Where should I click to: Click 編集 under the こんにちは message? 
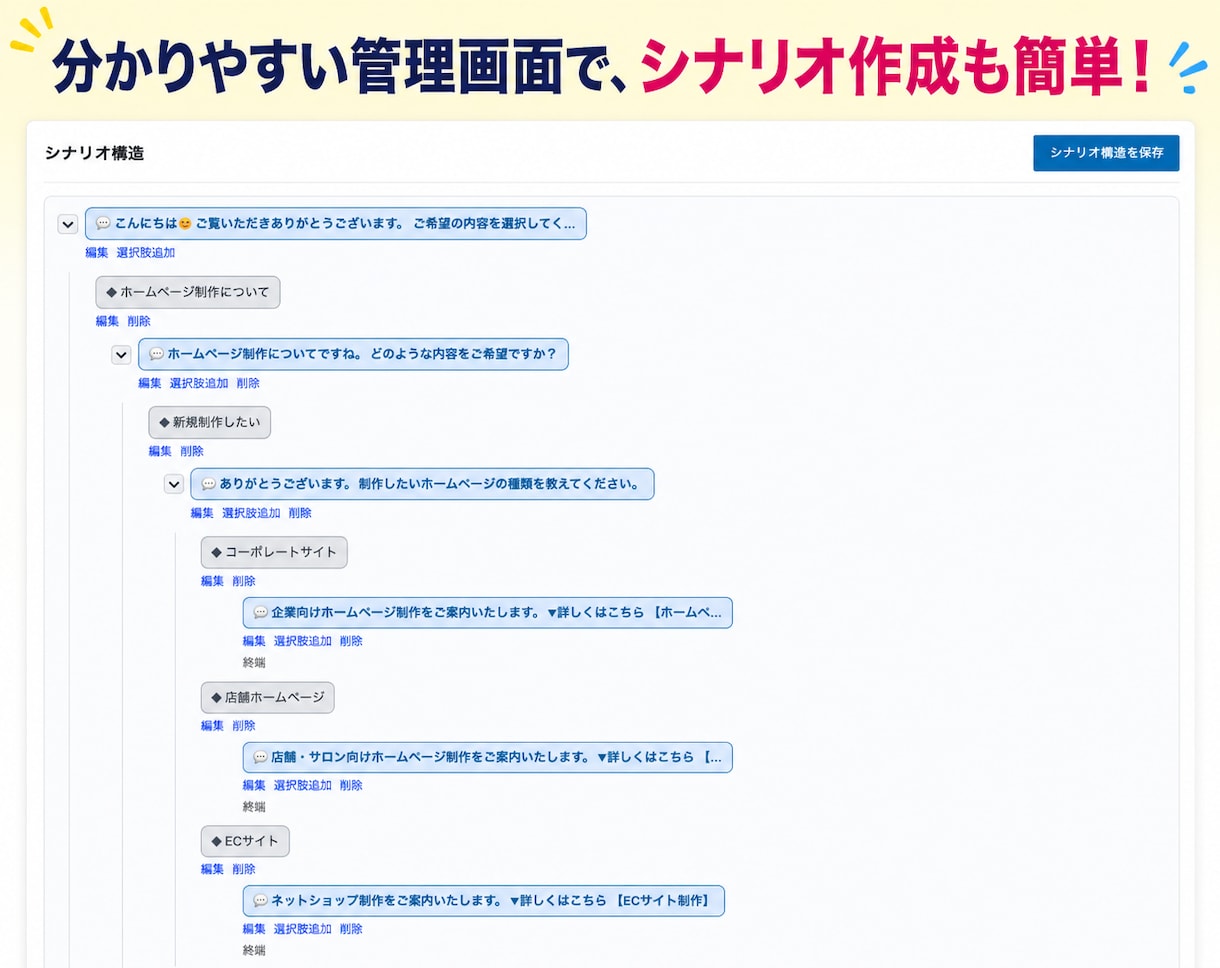pos(97,253)
